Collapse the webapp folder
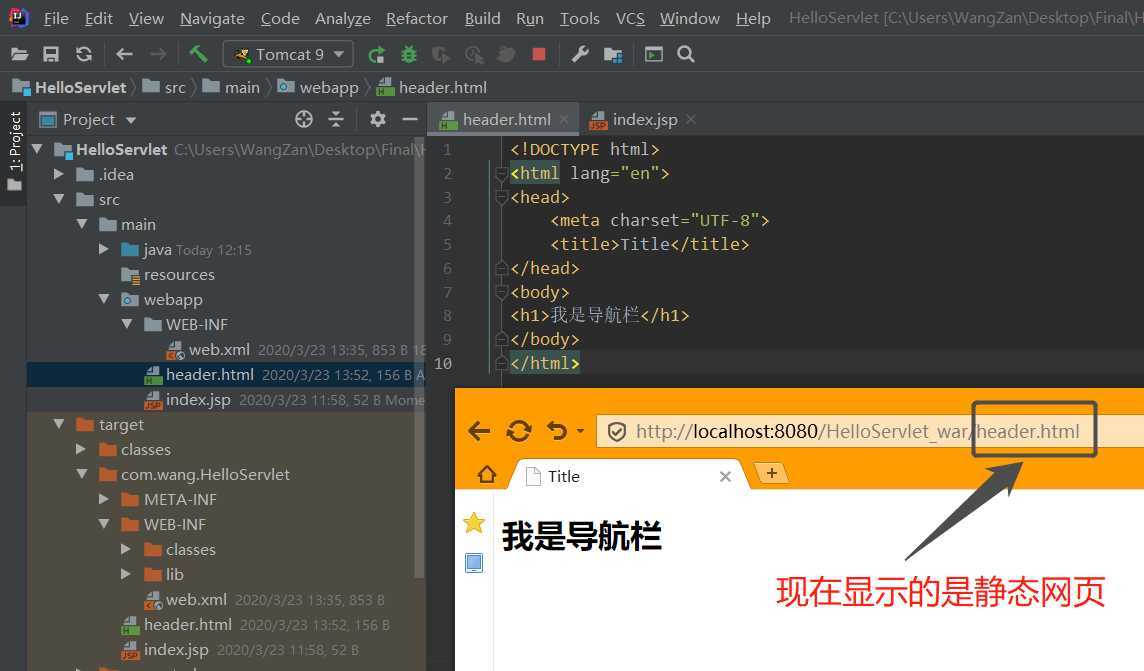Viewport: 1144px width, 671px height. point(104,299)
